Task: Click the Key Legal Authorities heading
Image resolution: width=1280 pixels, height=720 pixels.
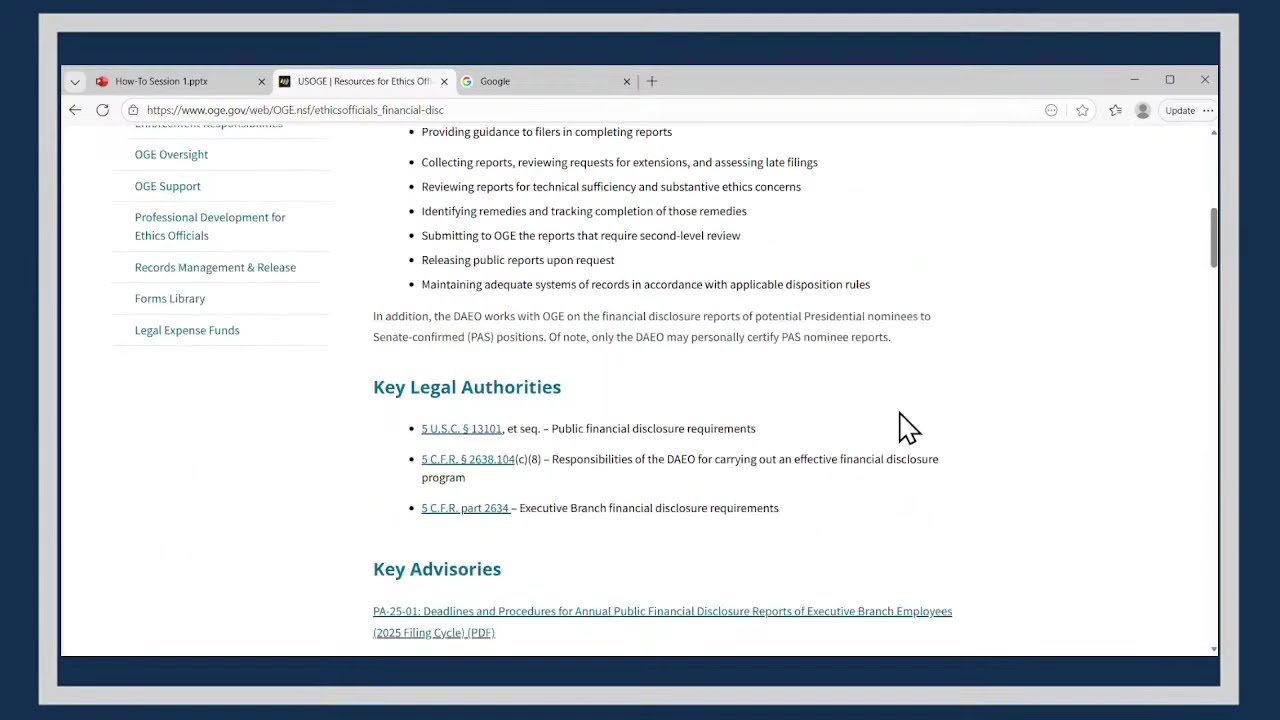Action: pyautogui.click(x=467, y=387)
